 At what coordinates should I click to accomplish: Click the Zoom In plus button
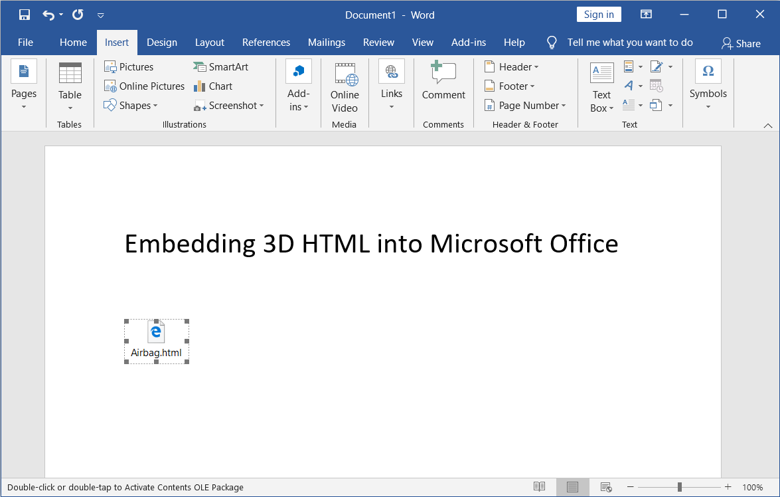(x=728, y=487)
